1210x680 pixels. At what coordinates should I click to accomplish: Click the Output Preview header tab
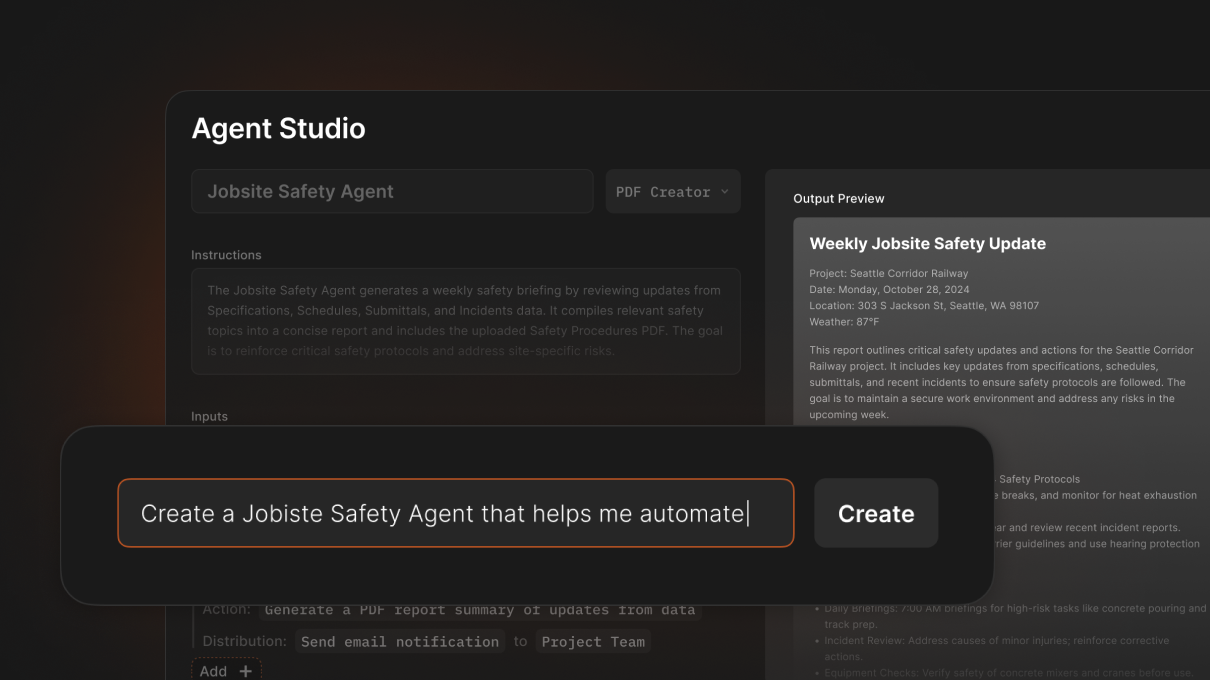[838, 198]
